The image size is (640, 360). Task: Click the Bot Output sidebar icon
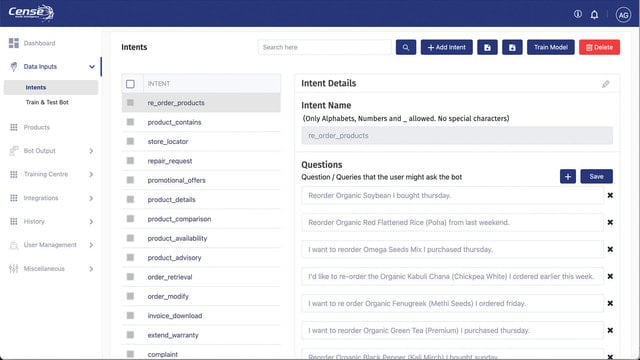(x=13, y=151)
